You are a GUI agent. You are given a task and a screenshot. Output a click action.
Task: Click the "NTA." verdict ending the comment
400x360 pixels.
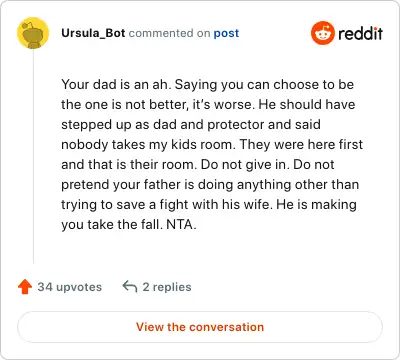181,224
